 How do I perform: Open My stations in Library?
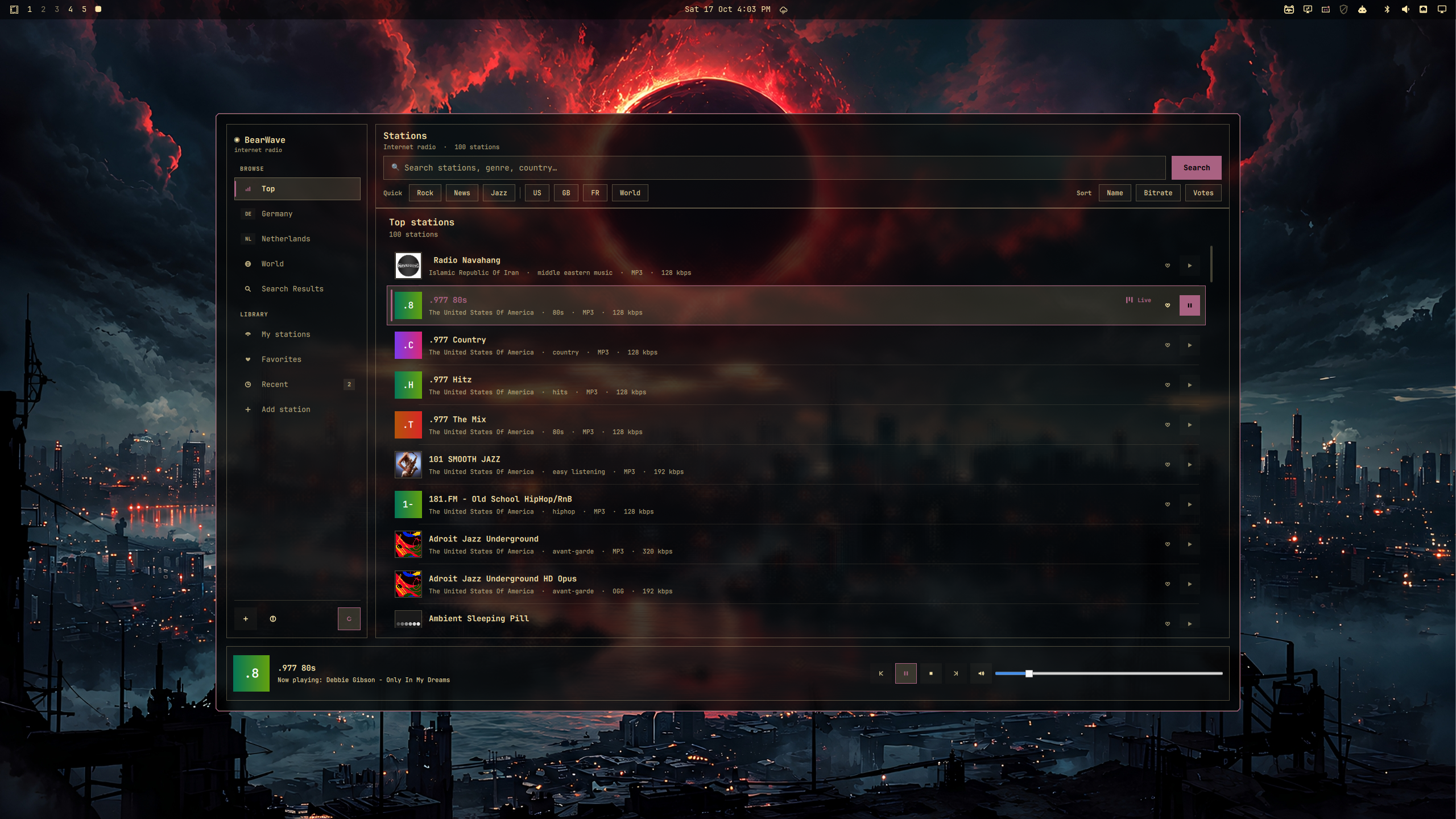(297, 334)
